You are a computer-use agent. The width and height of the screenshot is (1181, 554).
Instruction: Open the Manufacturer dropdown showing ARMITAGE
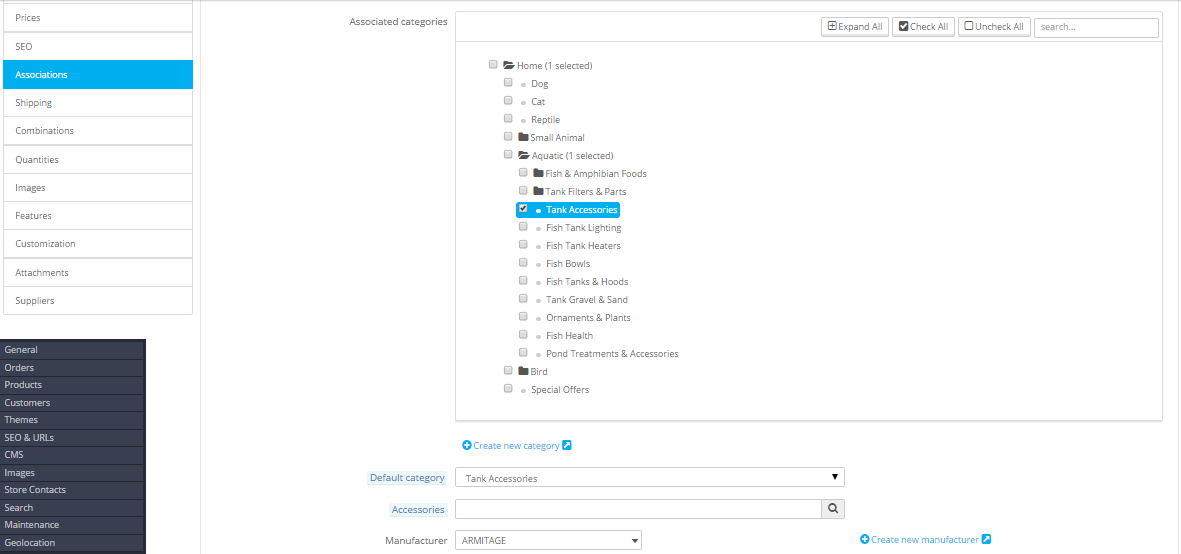[x=548, y=540]
